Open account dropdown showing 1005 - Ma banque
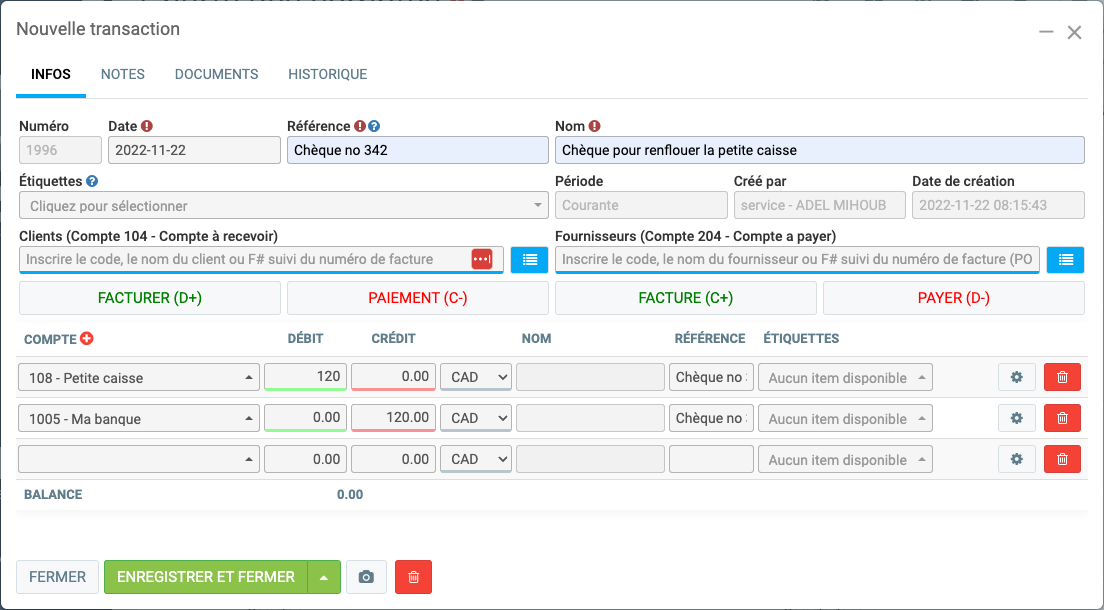The height and width of the screenshot is (610, 1104). [139, 418]
